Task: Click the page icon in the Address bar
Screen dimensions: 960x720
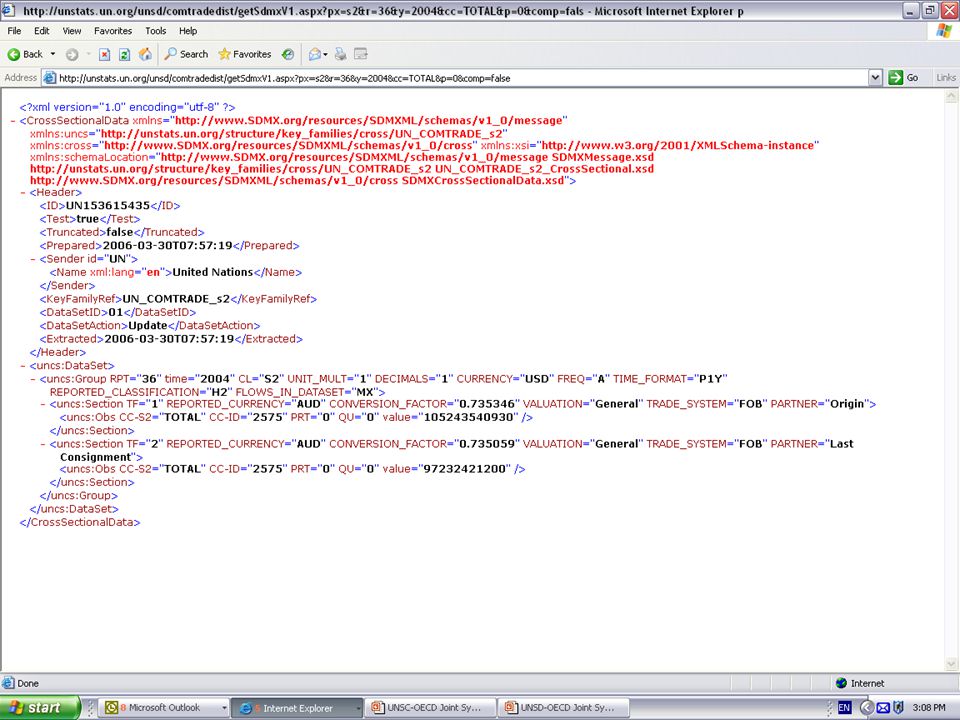Action: tap(50, 78)
